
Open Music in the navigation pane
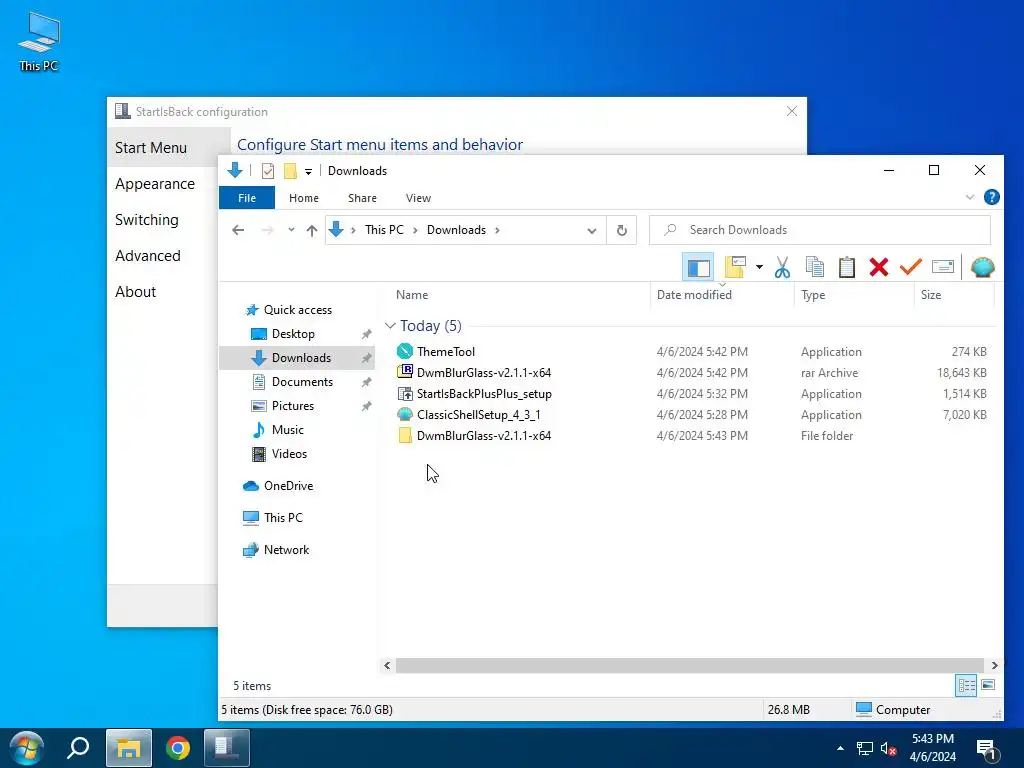[287, 430]
